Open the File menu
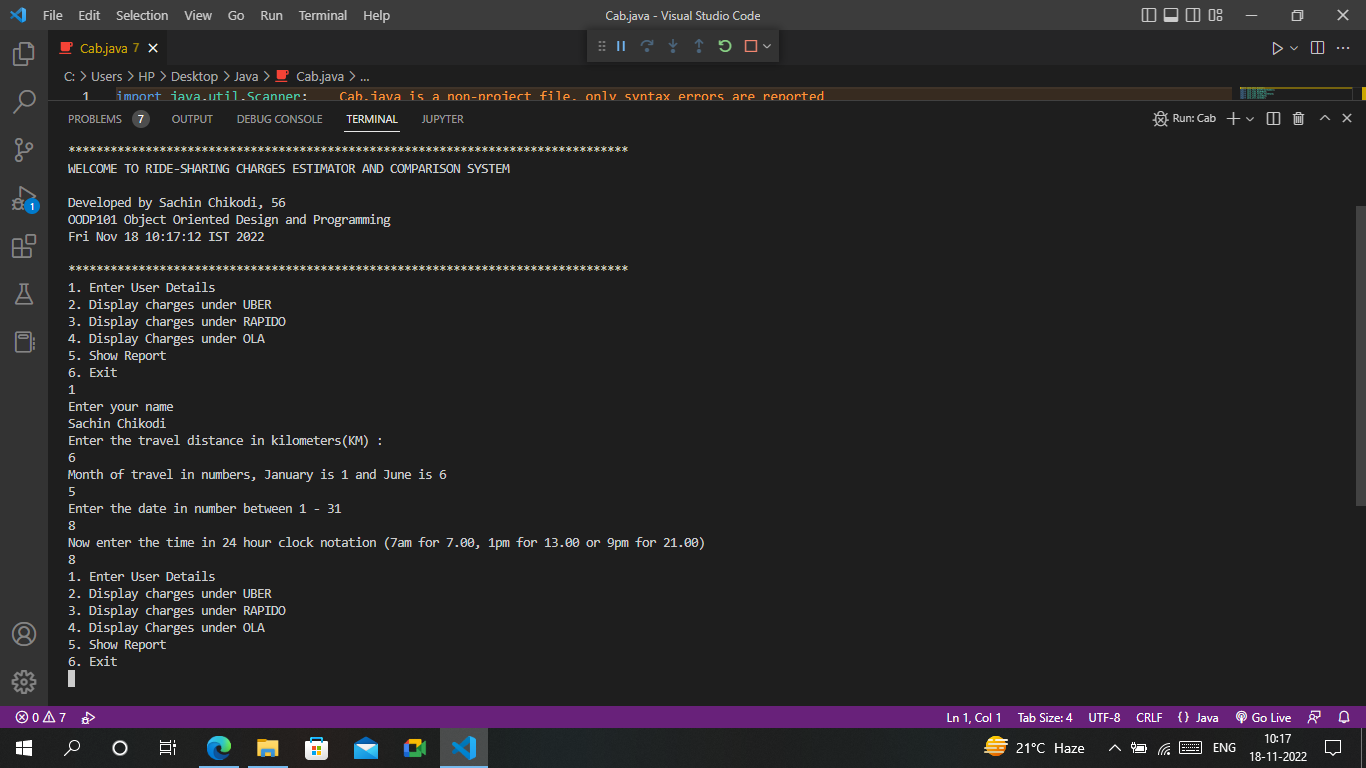Viewport: 1366px width, 768px height. [x=53, y=15]
